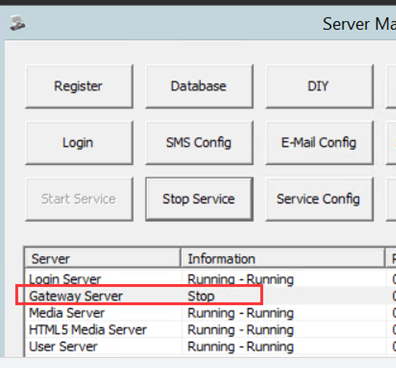Sort by the Information column header
The height and width of the screenshot is (368, 396).
[283, 259]
